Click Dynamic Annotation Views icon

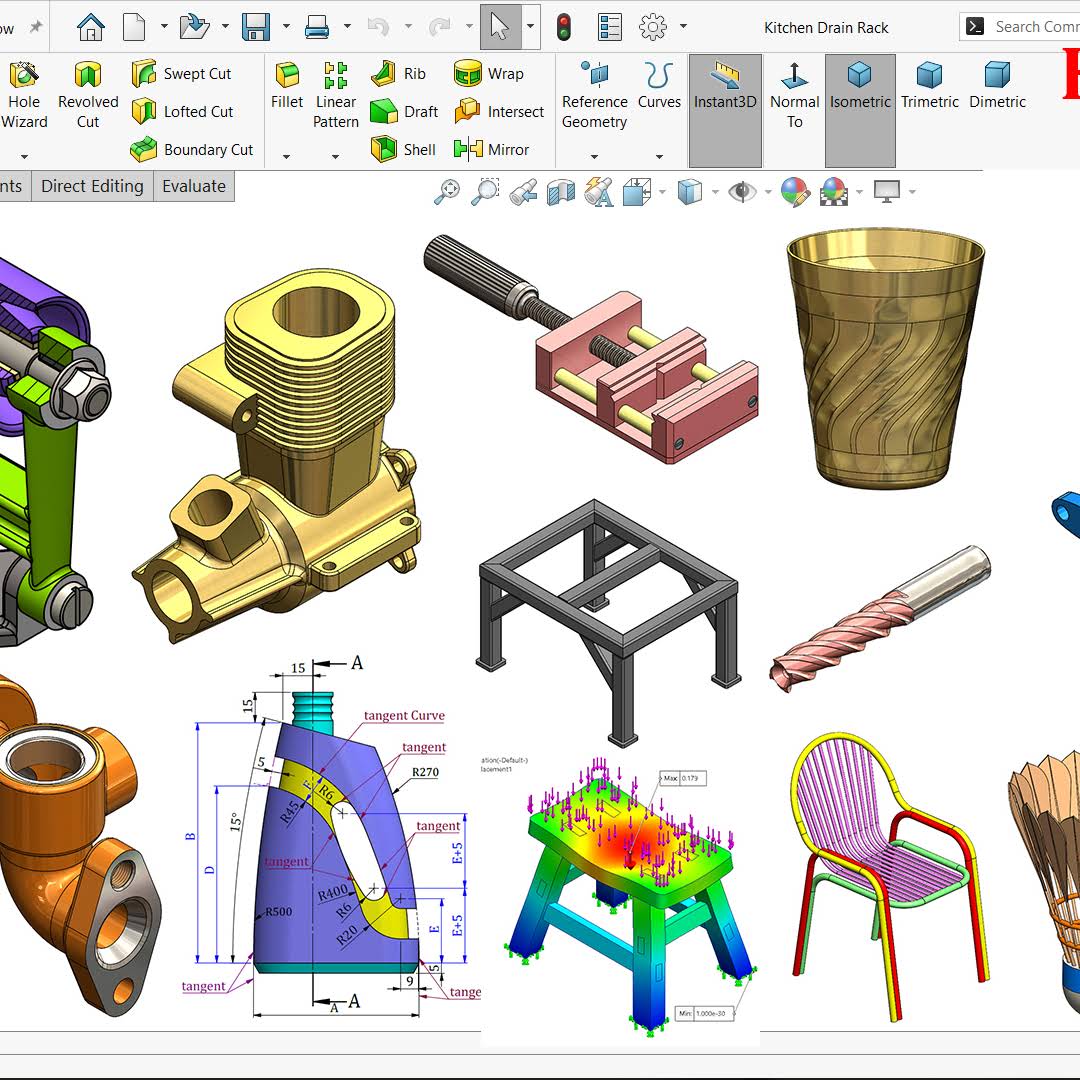599,191
